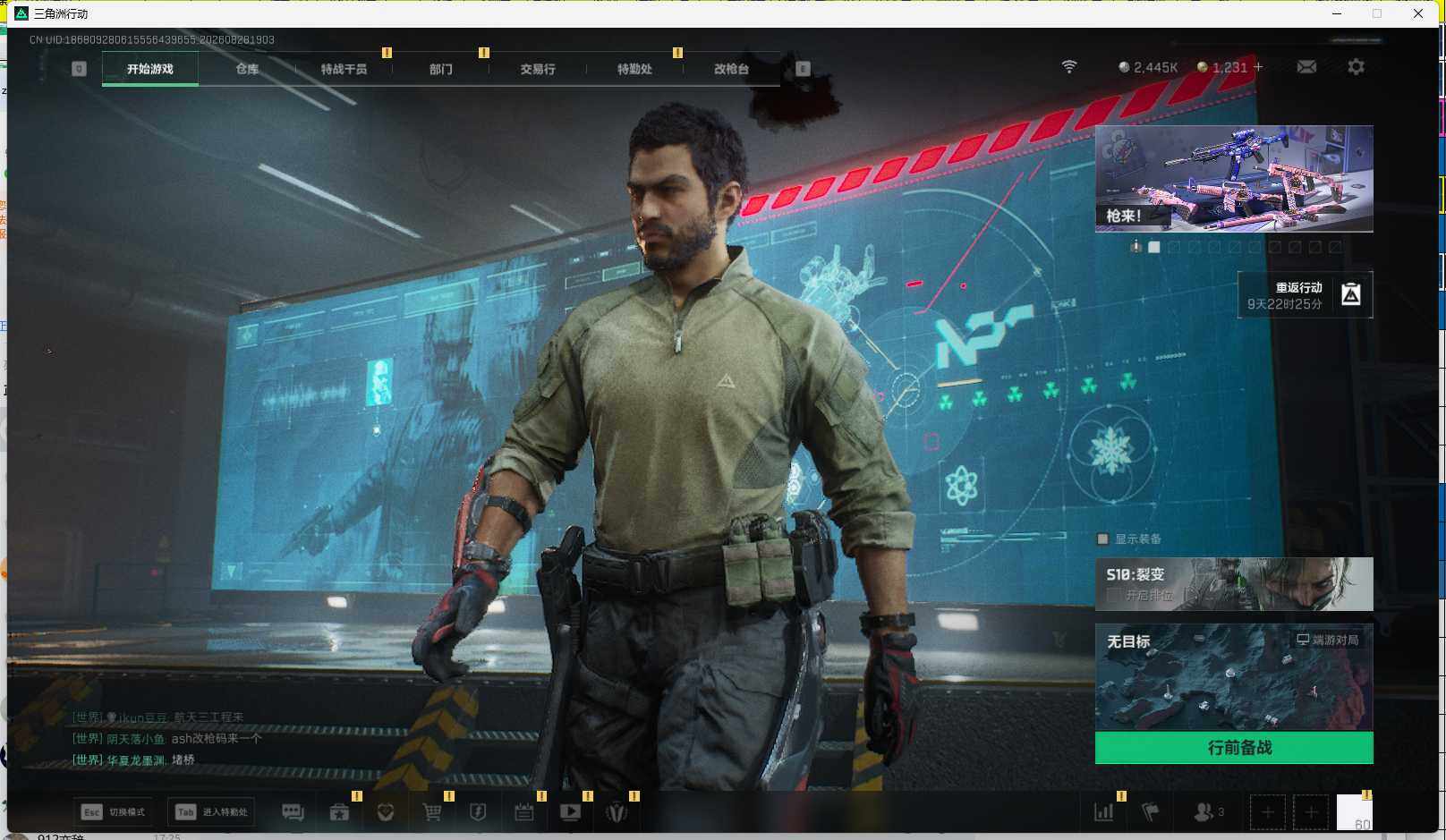
Task: Click the E key next tab icon
Action: pyautogui.click(x=803, y=69)
